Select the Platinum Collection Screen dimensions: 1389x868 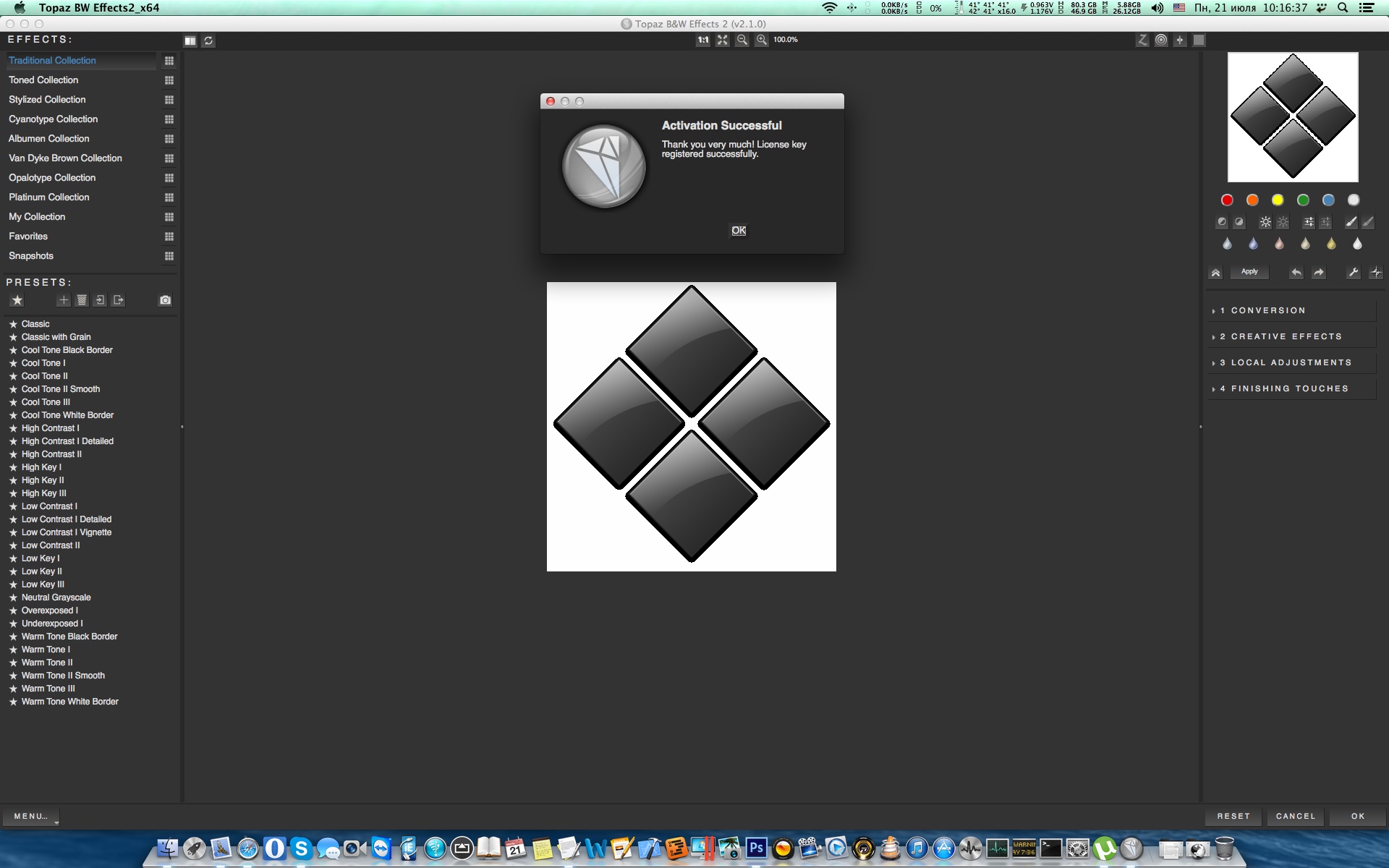[x=49, y=197]
